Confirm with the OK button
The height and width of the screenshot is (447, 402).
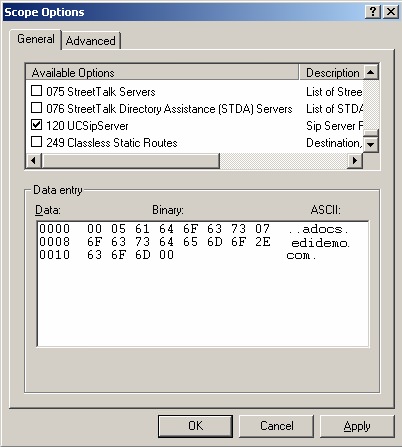tap(195, 426)
